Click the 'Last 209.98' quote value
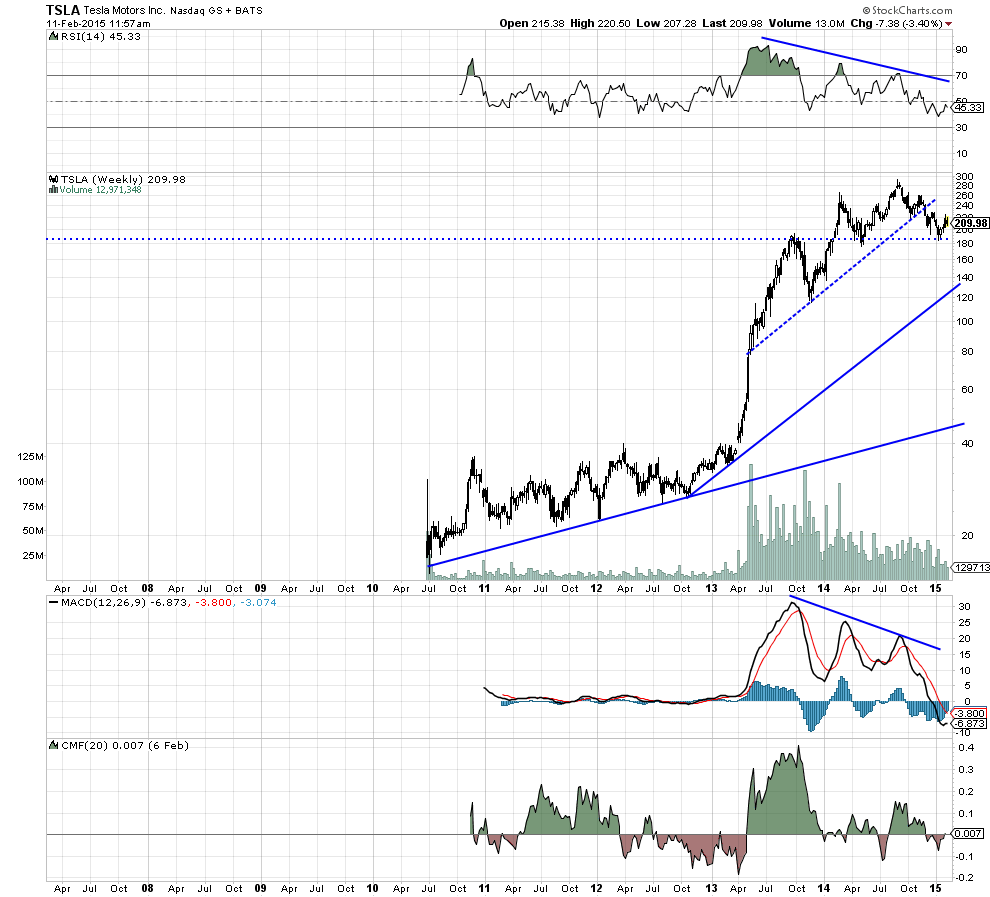The width and height of the screenshot is (990, 897). (x=732, y=23)
